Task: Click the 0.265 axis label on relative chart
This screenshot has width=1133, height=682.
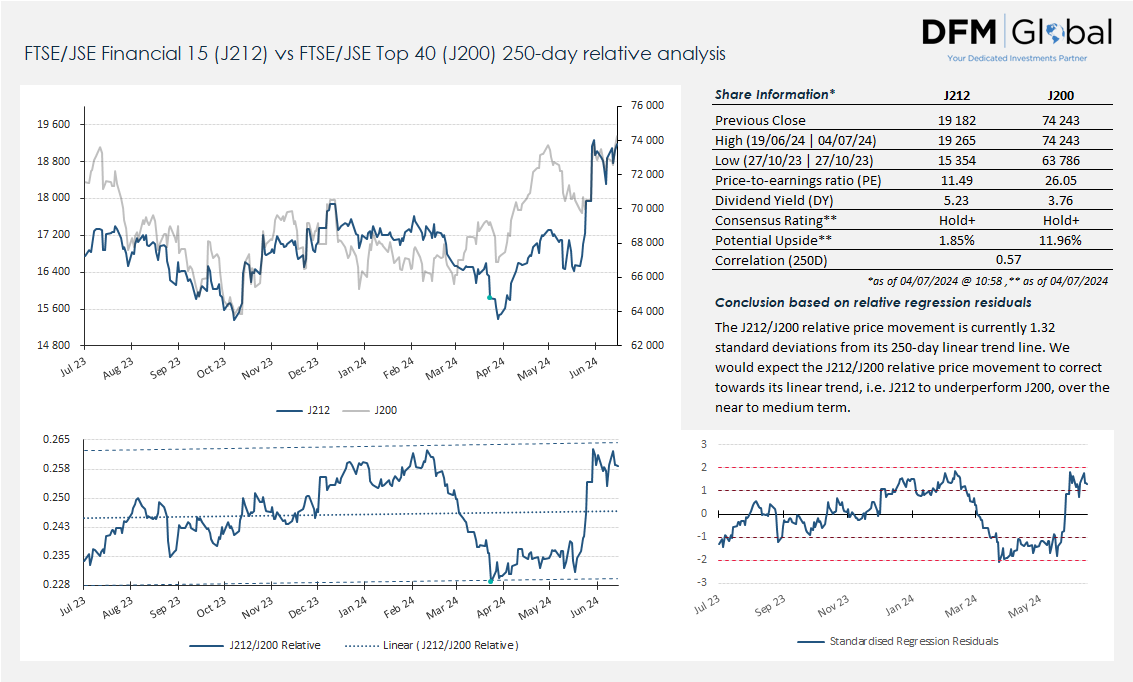Action: tap(56, 439)
